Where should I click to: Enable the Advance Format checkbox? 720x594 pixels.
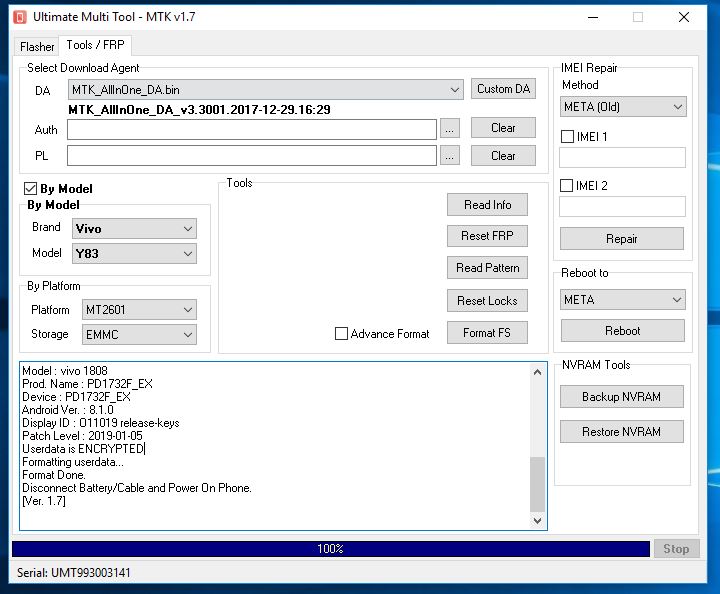click(341, 334)
